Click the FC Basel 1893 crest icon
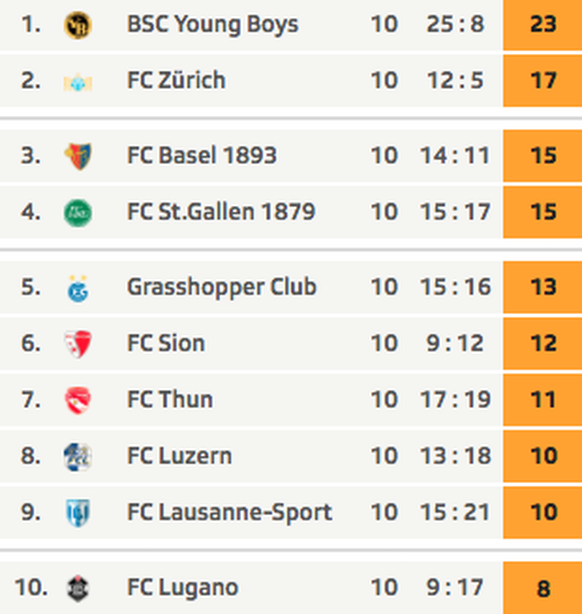 point(78,156)
